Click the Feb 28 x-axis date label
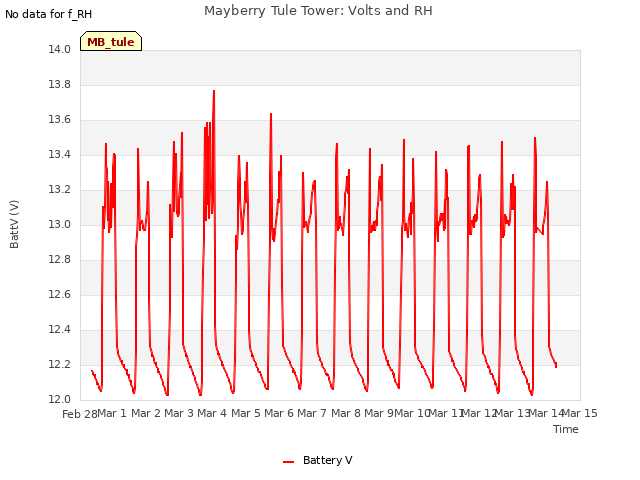Screen dimensions: 640x480 click(80, 414)
